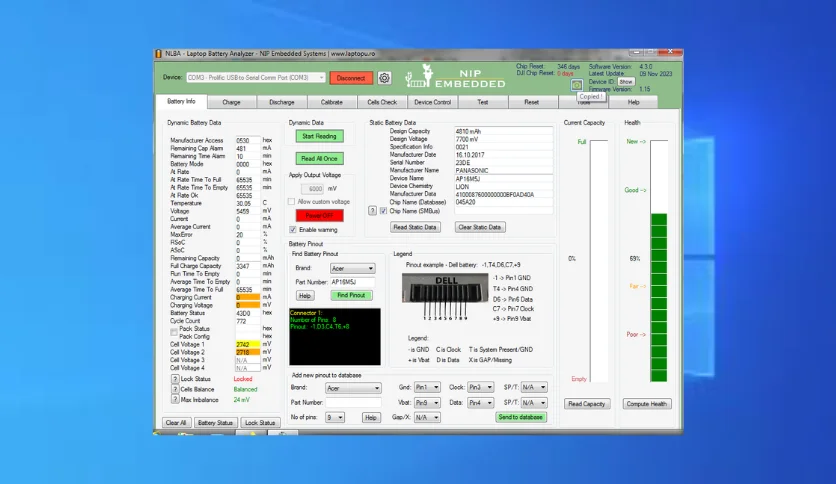The image size is (836, 484).
Task: Click the question mark beside Cells Balance
Action: [175, 389]
